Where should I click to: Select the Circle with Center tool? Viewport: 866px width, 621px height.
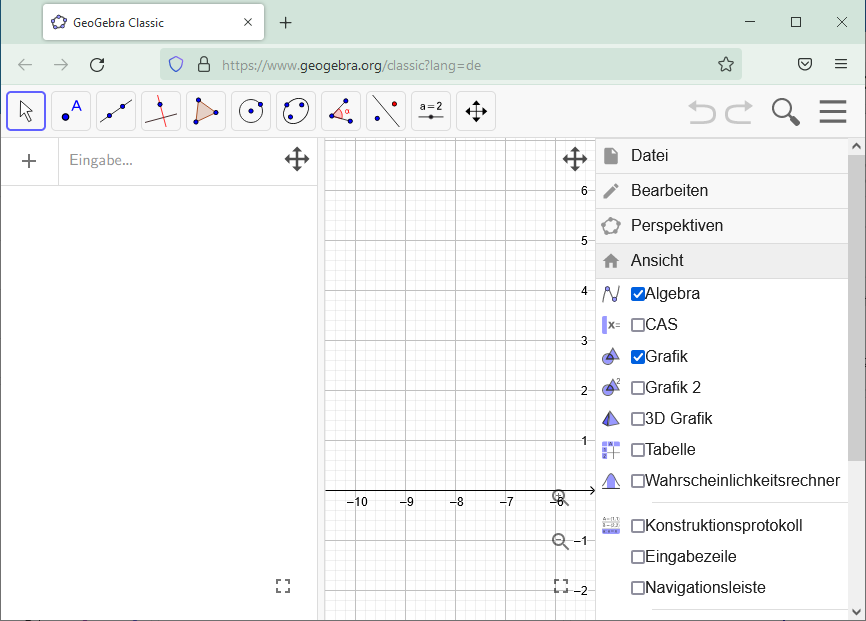click(x=250, y=111)
